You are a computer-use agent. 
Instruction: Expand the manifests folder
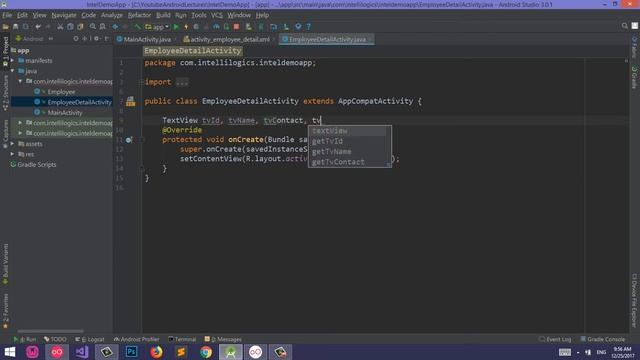12,60
